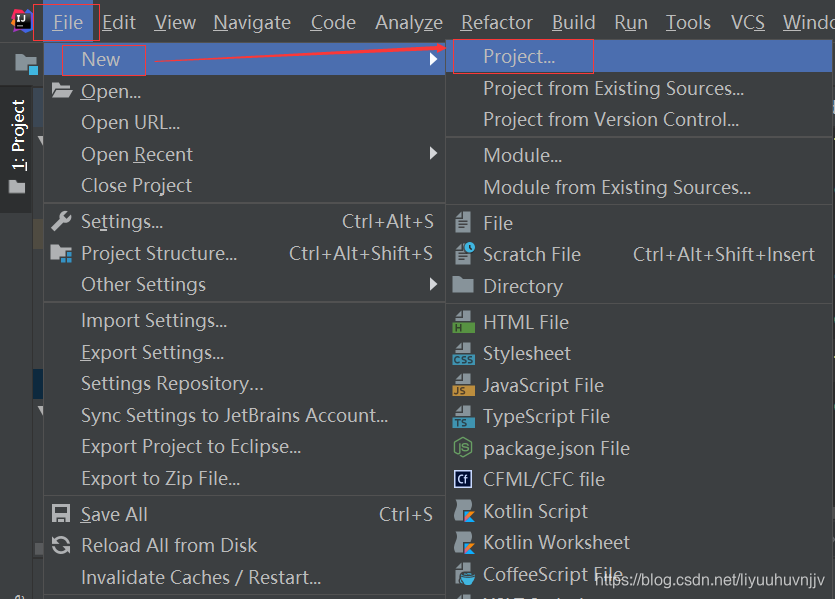The image size is (835, 599).
Task: Pick the Kotlin Script icon
Action: pos(463,511)
